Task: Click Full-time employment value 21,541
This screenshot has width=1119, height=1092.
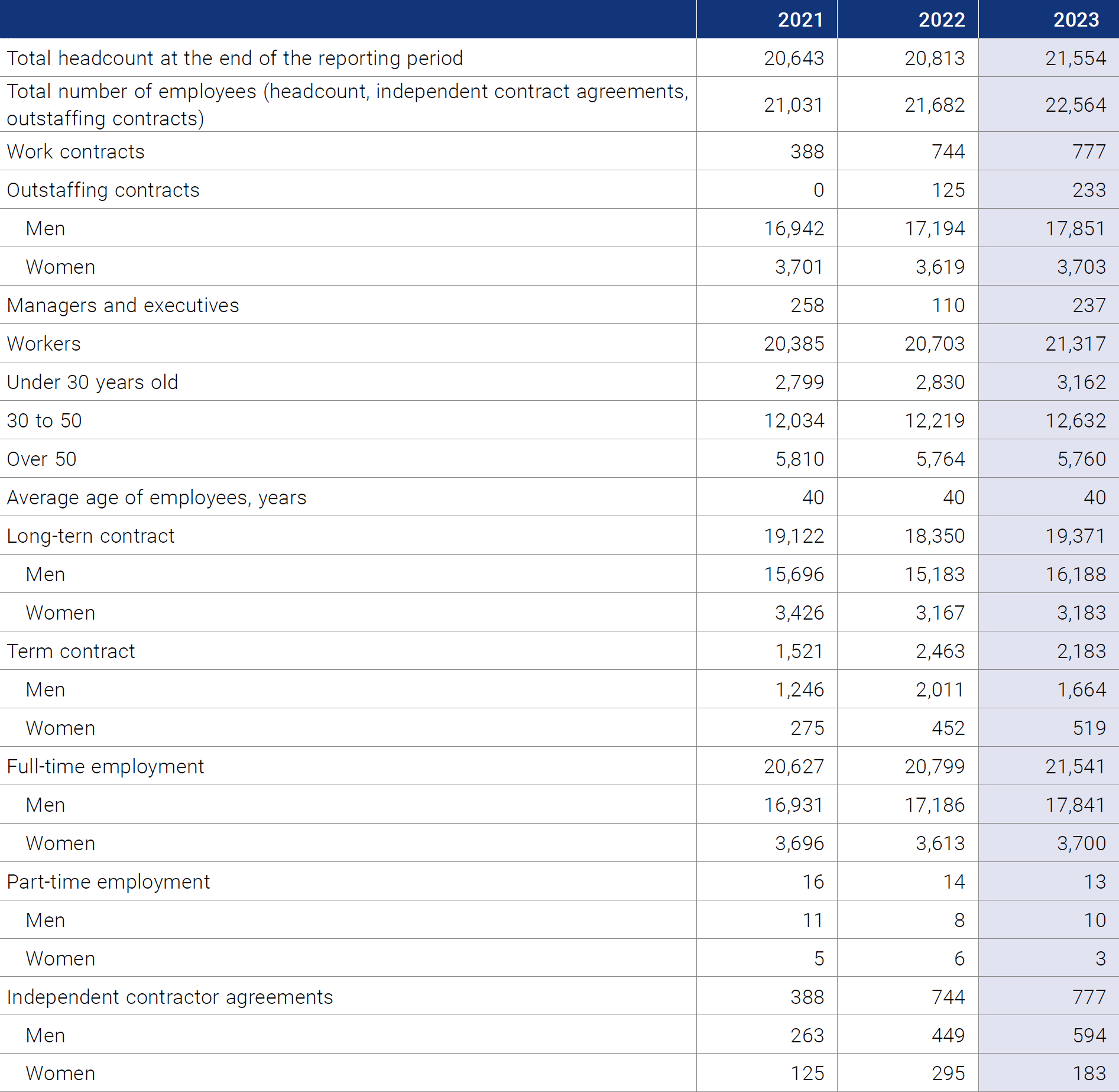Action: [1075, 766]
